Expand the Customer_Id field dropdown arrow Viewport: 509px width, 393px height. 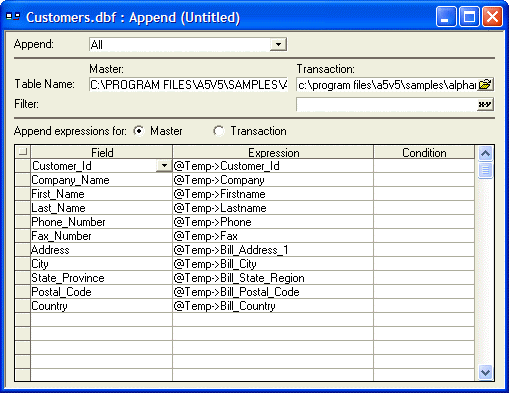[164, 166]
